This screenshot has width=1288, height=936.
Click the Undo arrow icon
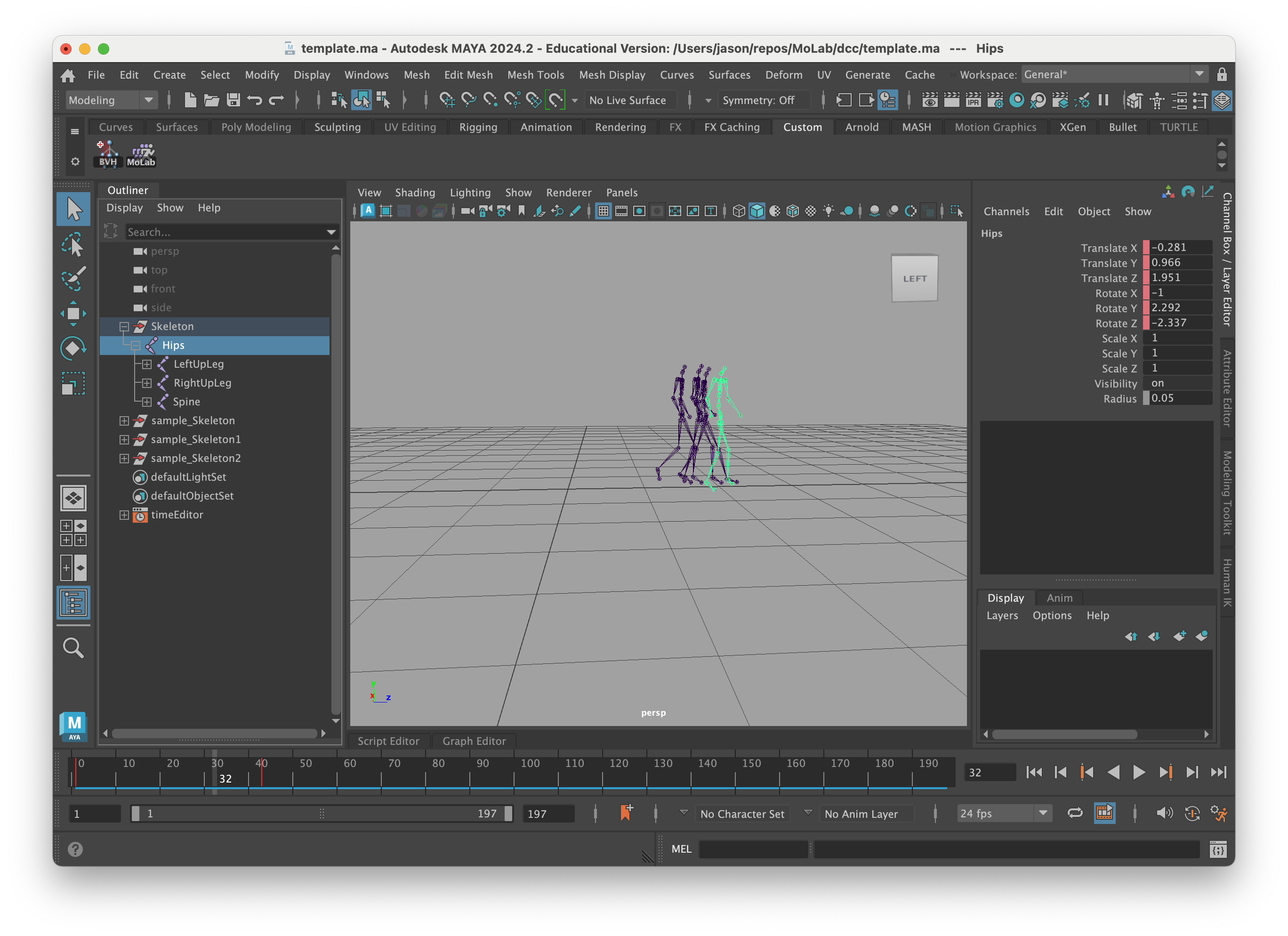255,101
